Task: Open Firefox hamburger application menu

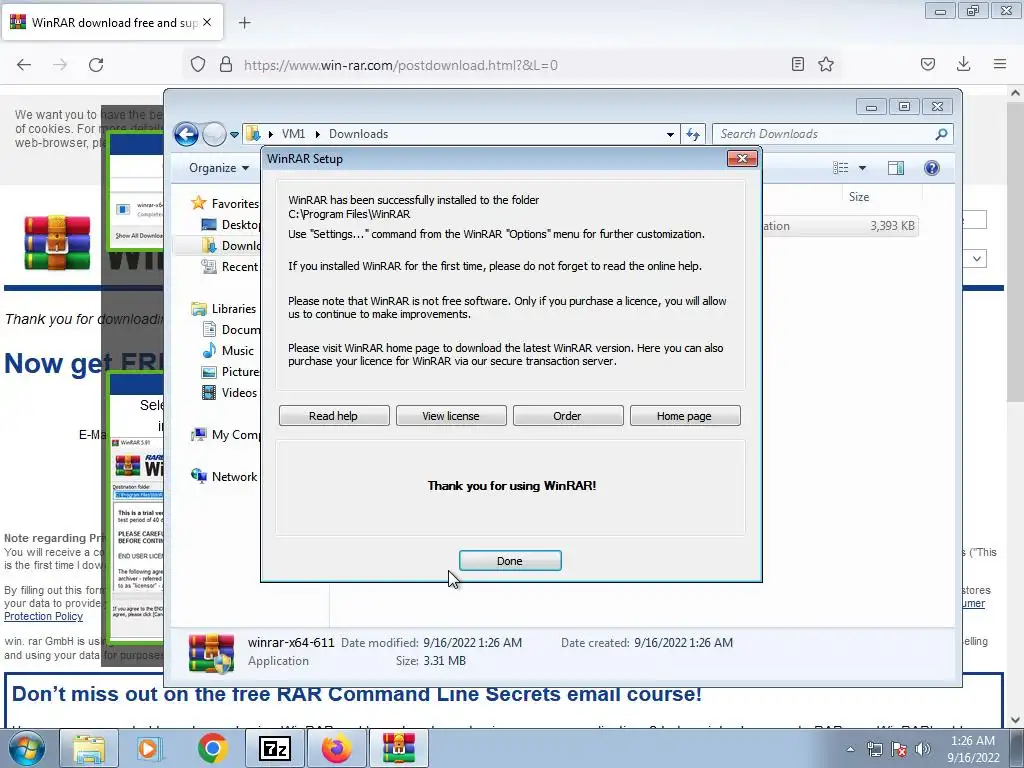Action: tap(1000, 64)
